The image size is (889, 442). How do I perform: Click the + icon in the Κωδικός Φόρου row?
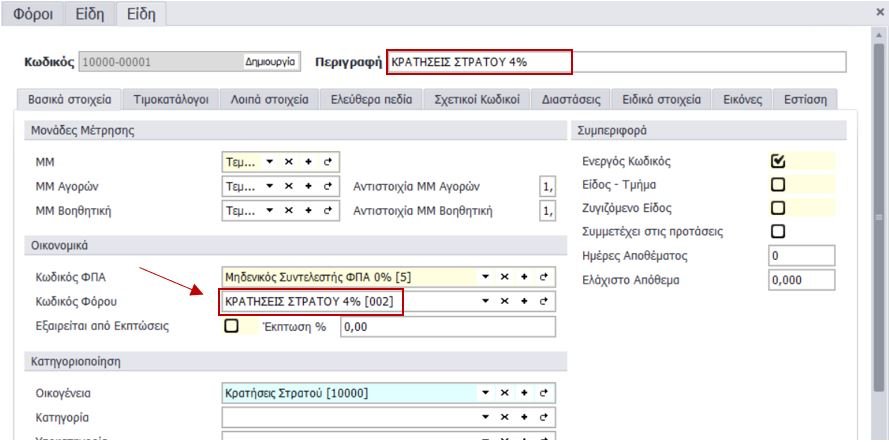coord(525,301)
